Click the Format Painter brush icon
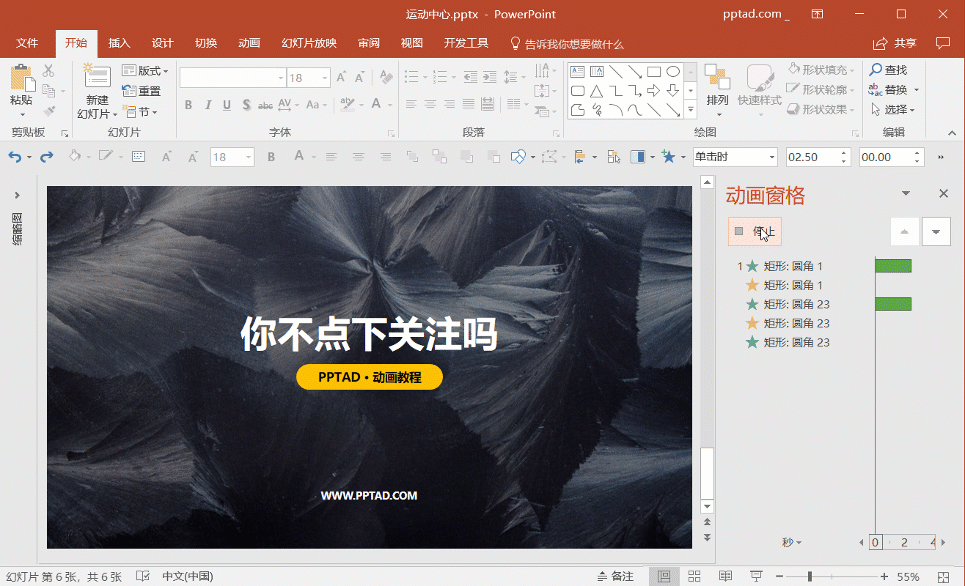The image size is (965, 586). 49,111
